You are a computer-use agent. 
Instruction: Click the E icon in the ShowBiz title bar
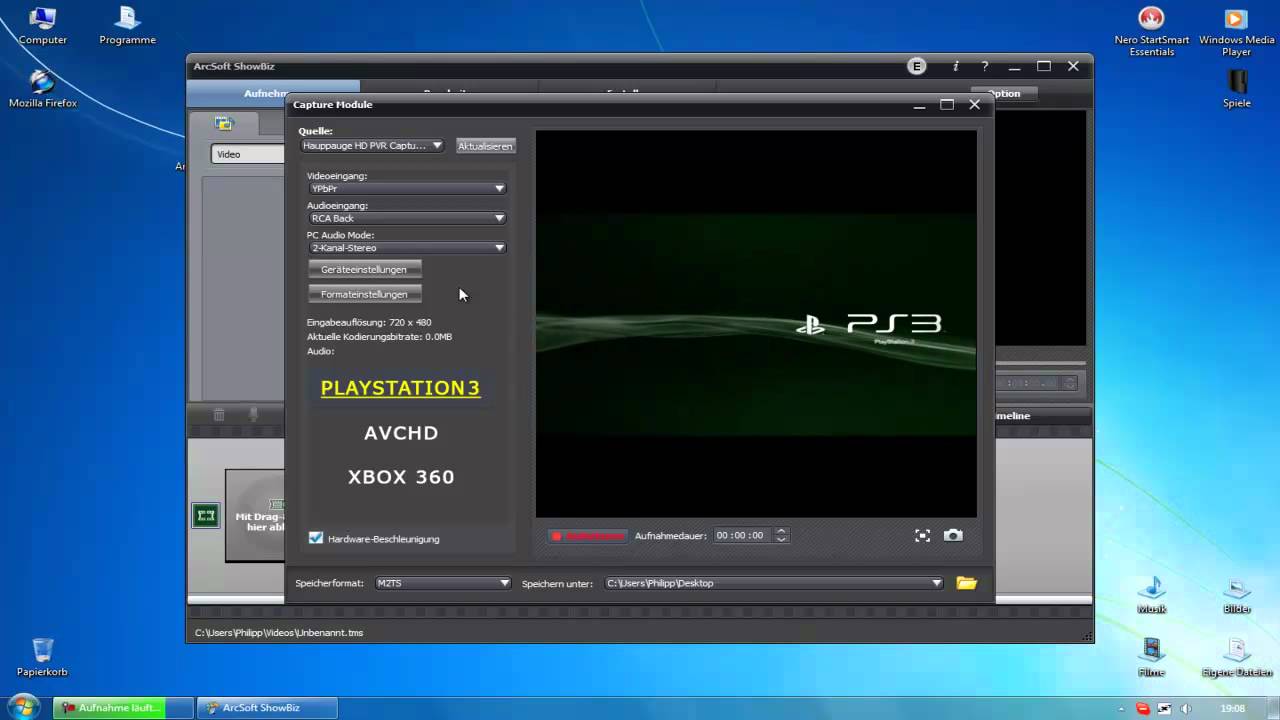916,66
